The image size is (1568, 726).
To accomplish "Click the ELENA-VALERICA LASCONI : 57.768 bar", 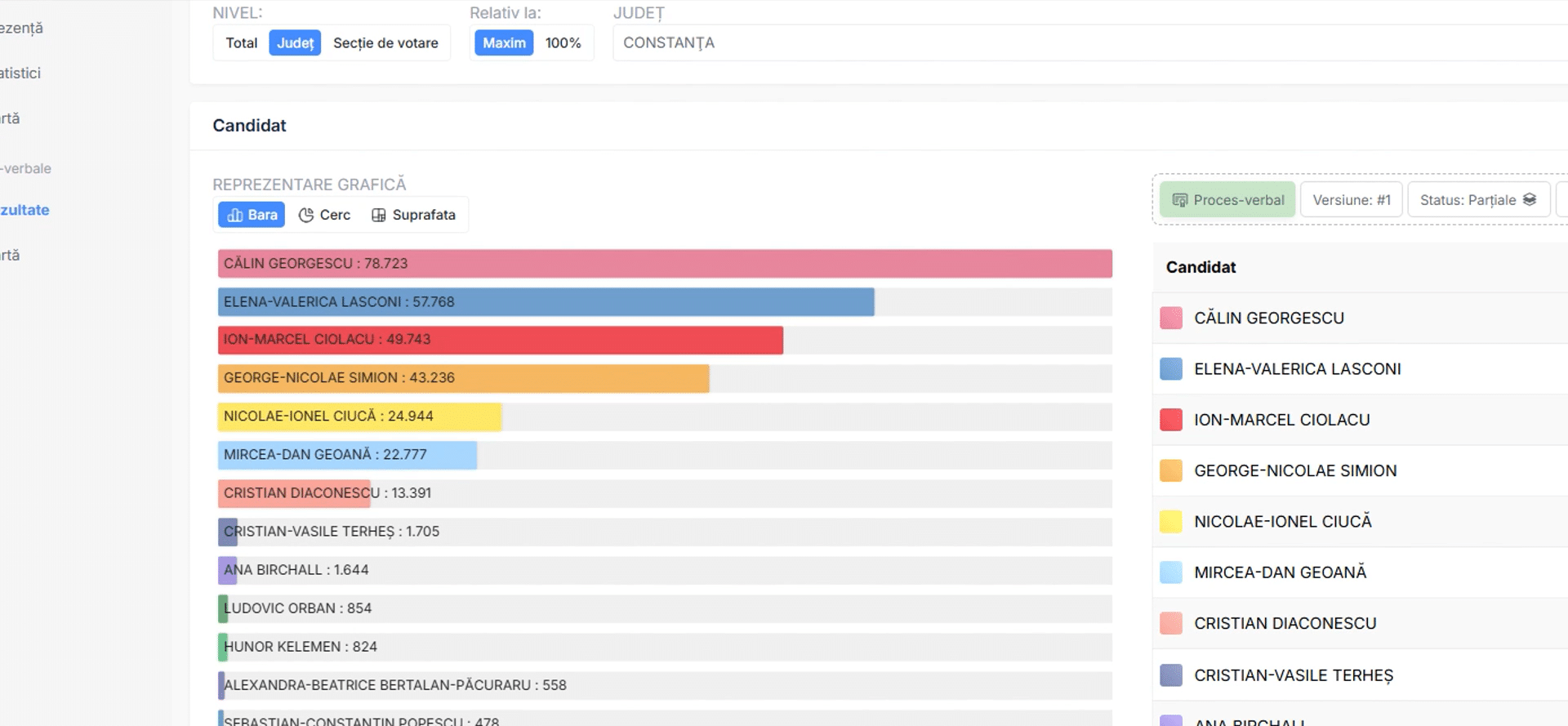I will (x=546, y=302).
